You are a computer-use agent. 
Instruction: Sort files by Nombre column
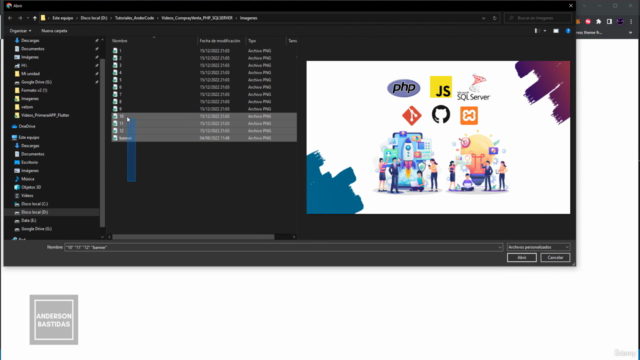(x=120, y=41)
